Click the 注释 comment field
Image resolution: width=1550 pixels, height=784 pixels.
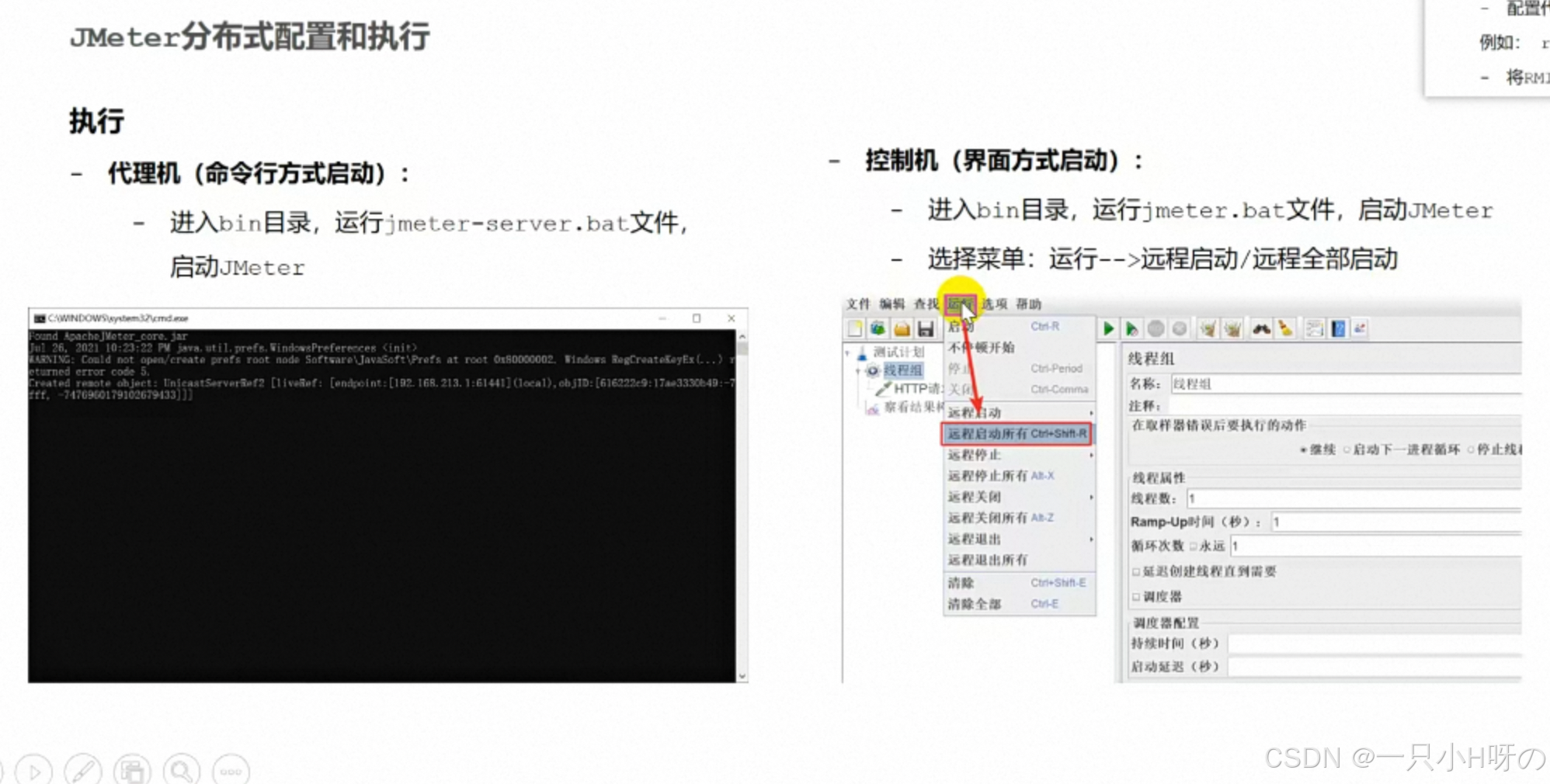(1345, 406)
